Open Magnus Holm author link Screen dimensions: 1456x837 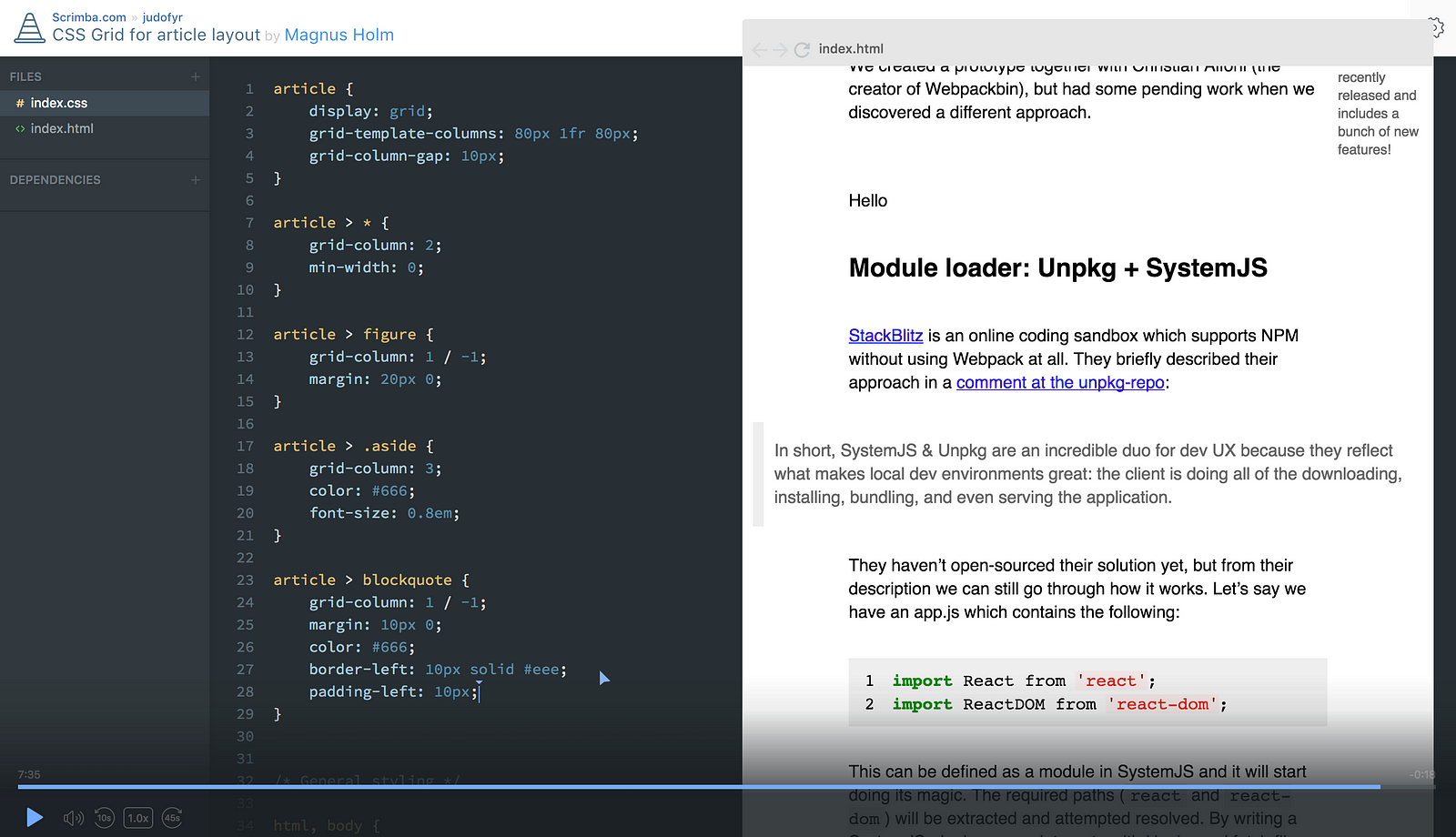pyautogui.click(x=339, y=35)
